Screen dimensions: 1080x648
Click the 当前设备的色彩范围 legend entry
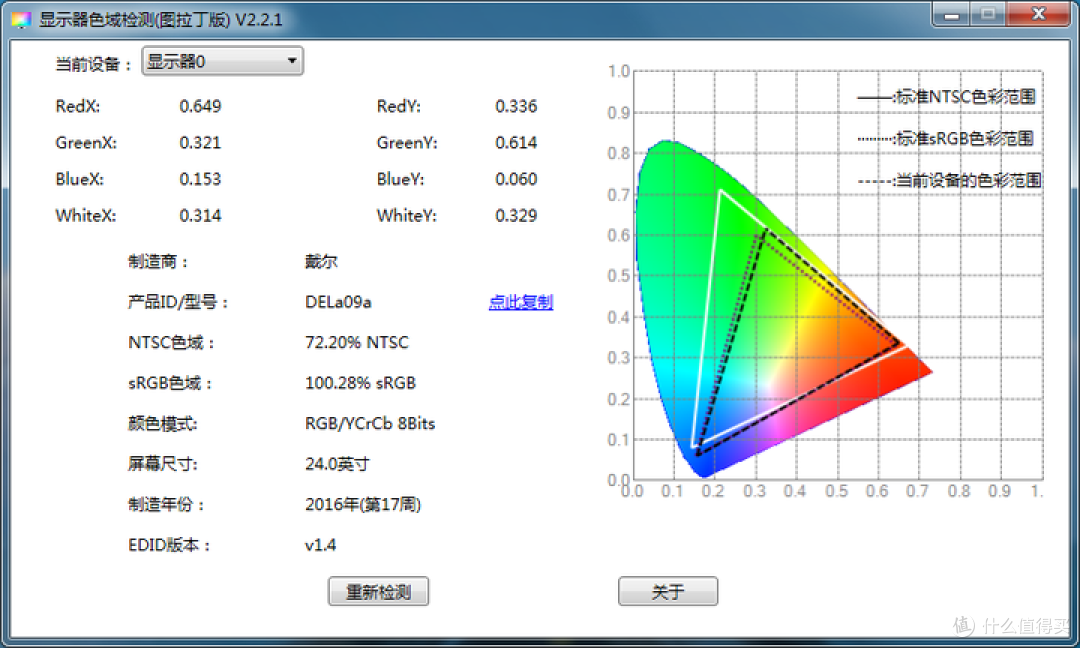tap(949, 180)
